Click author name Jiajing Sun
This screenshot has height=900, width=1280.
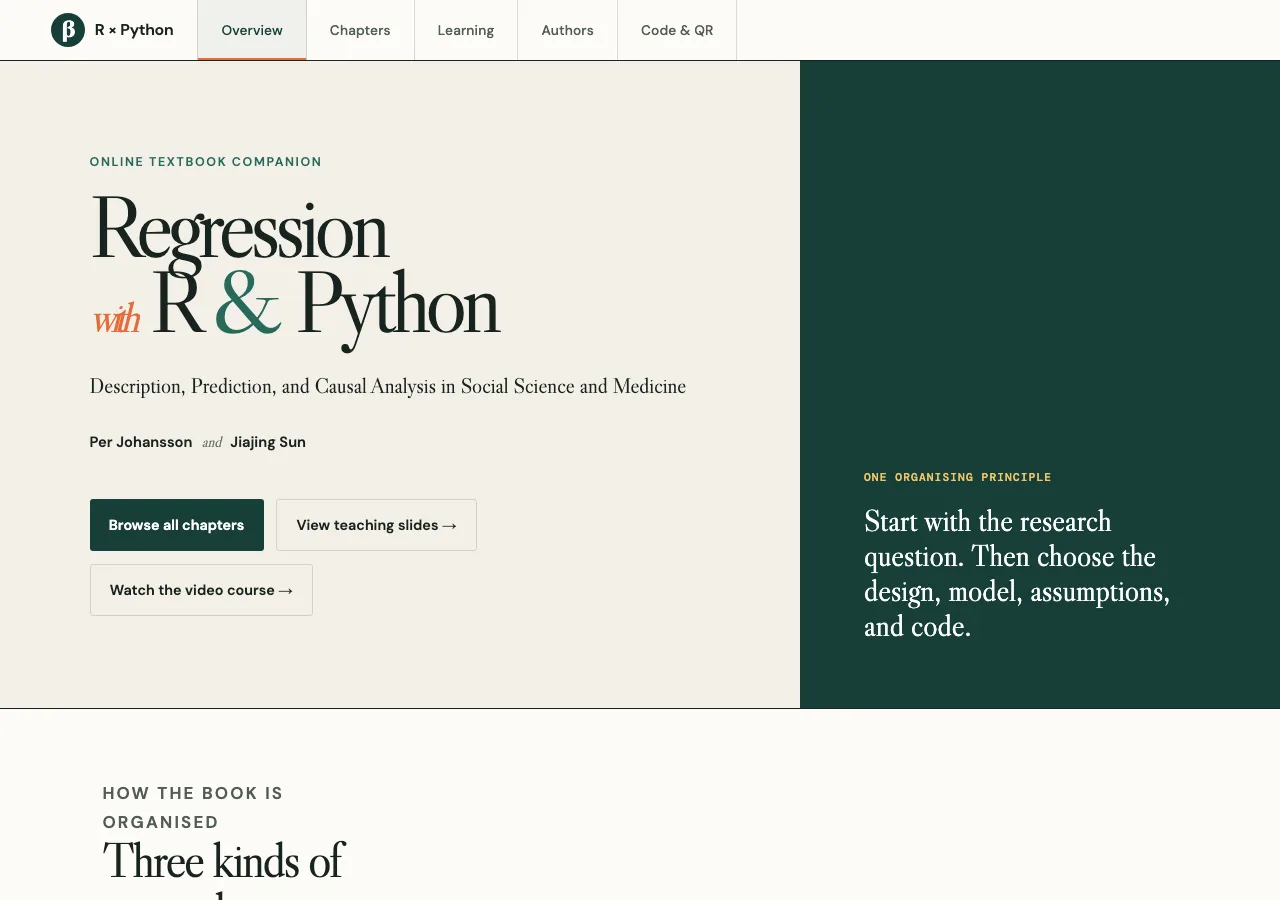268,442
